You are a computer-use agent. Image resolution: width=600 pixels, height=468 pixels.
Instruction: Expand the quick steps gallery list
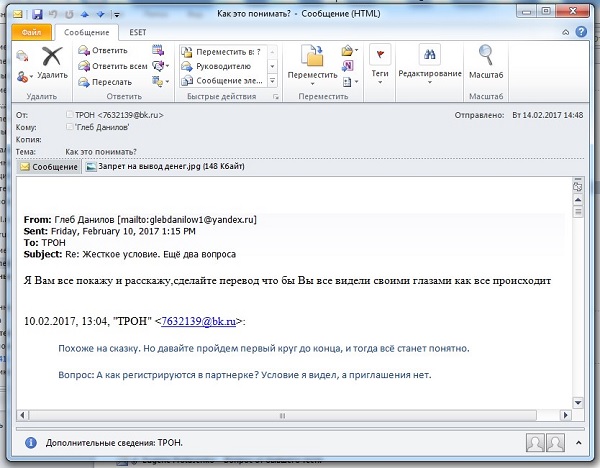click(x=272, y=81)
